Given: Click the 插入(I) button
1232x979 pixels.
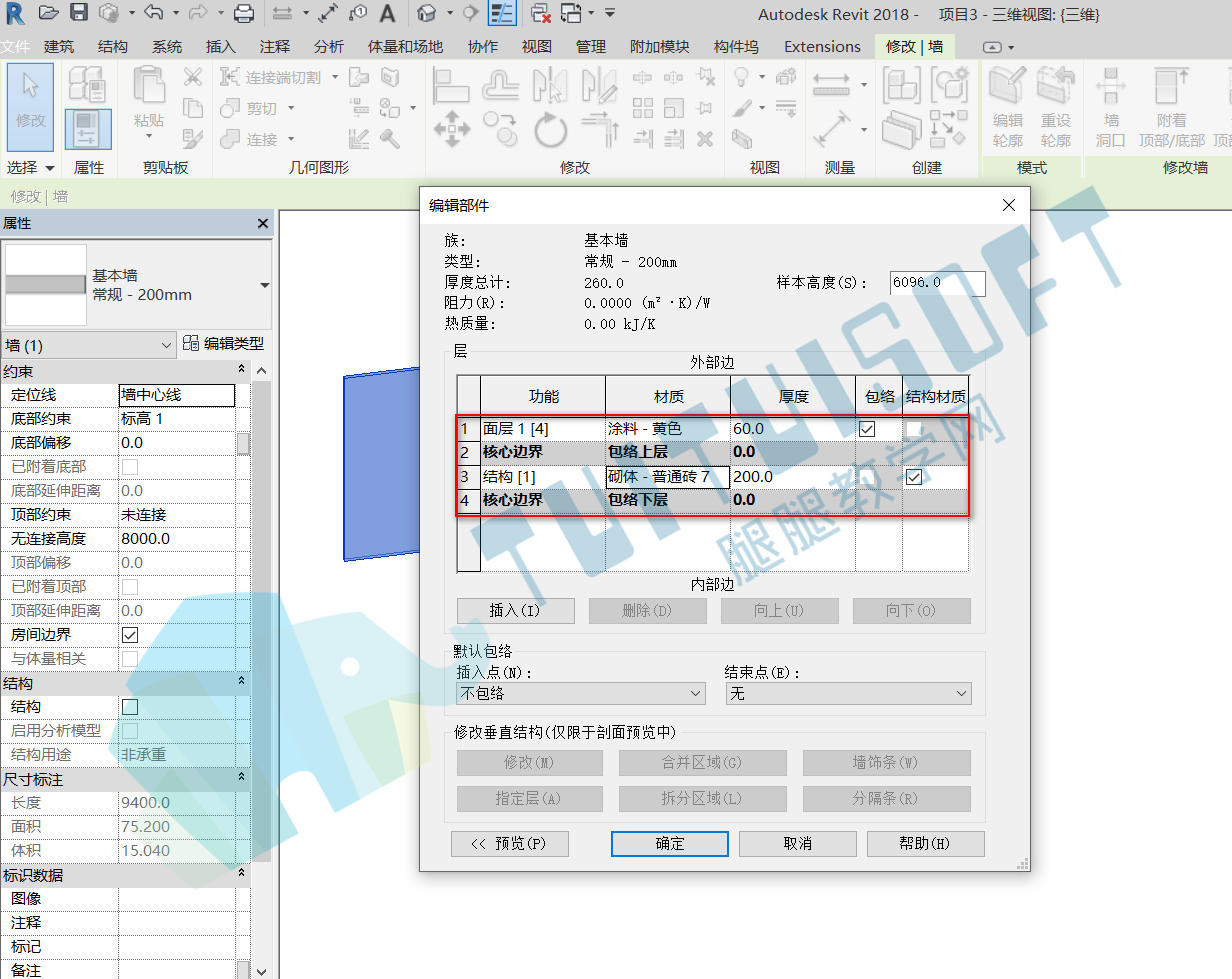Looking at the screenshot, I should tap(516, 610).
